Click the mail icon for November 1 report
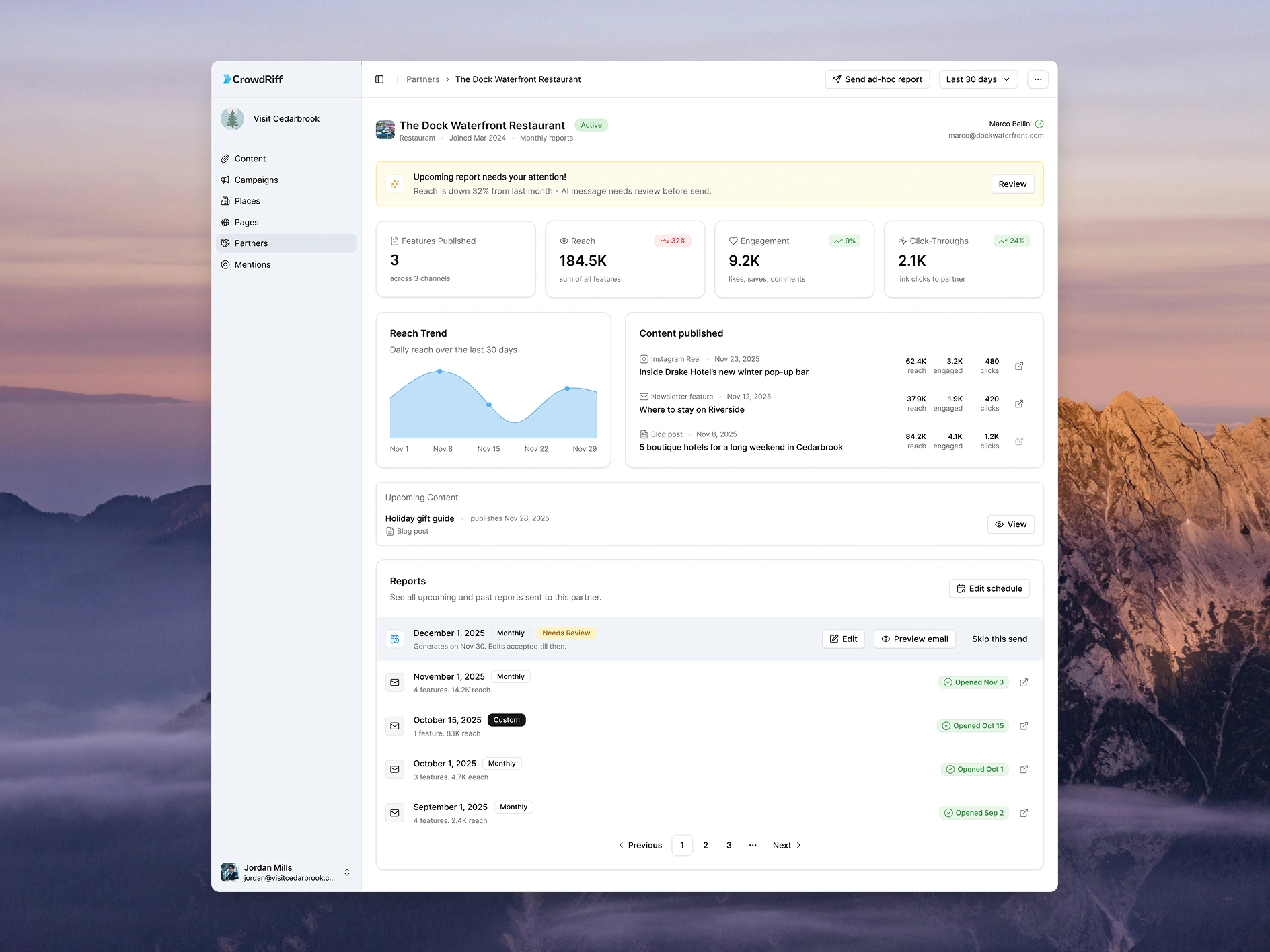The width and height of the screenshot is (1270, 952). pos(395,682)
